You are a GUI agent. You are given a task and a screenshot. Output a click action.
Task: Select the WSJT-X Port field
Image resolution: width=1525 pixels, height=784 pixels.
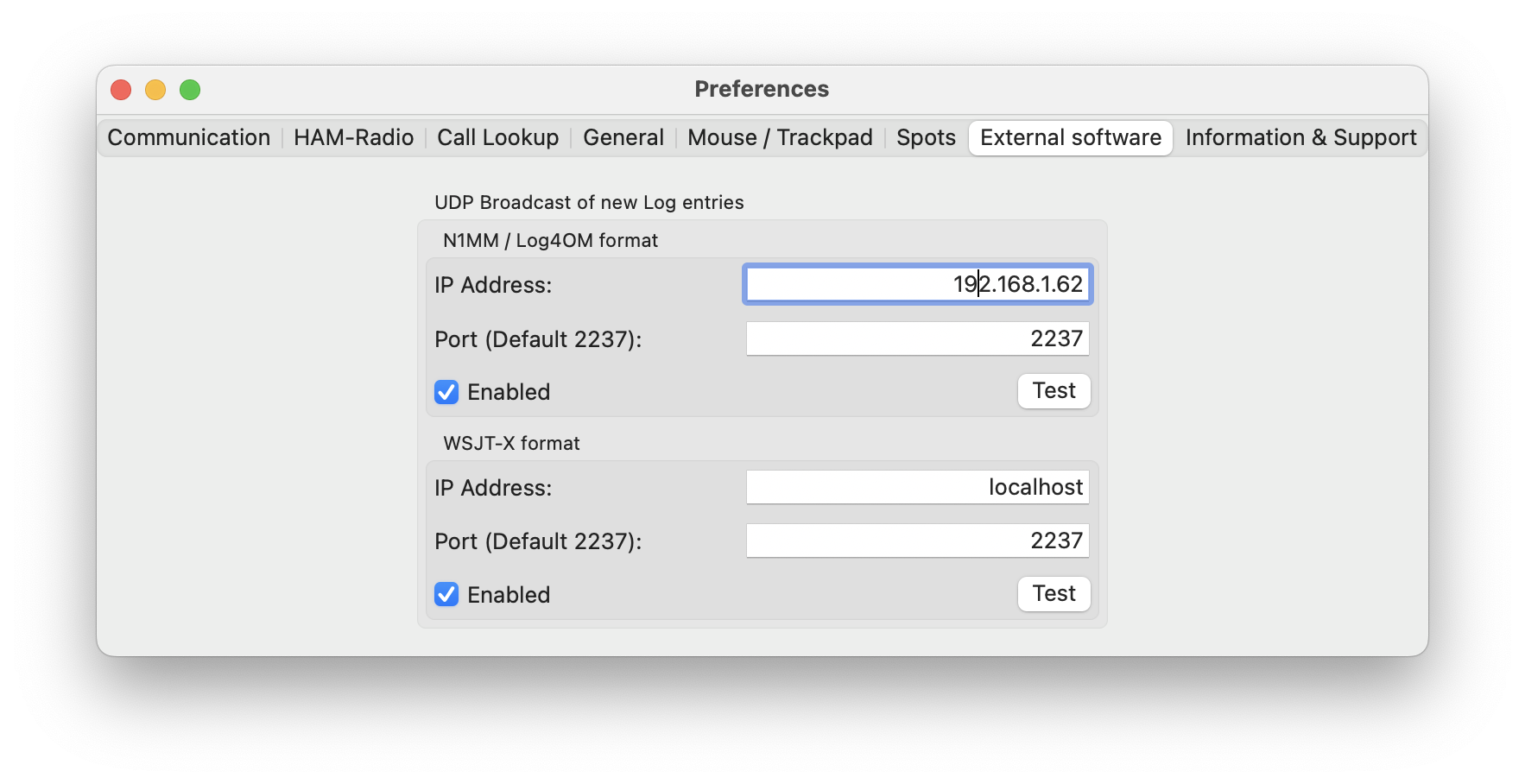point(917,541)
